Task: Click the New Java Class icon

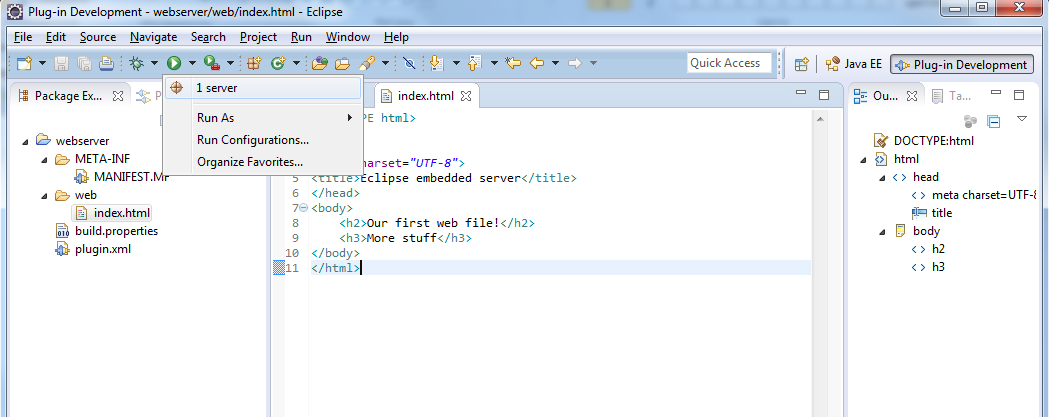Action: pos(278,64)
